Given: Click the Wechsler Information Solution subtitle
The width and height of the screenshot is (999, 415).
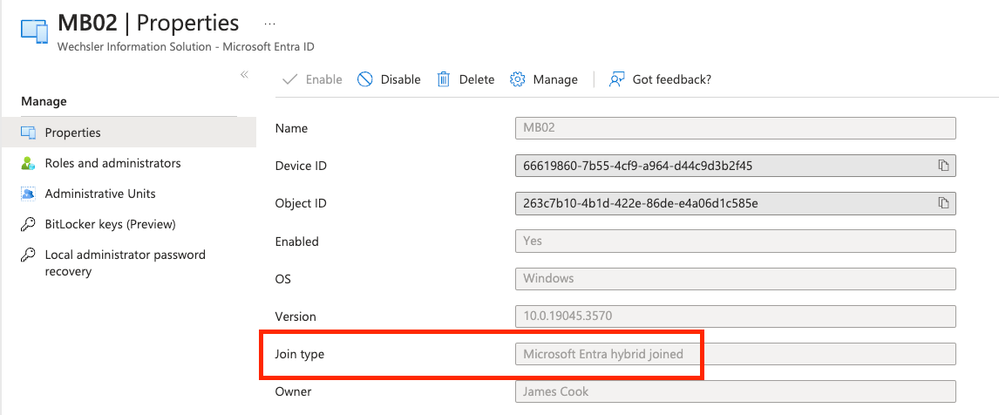Looking at the screenshot, I should coord(185,47).
